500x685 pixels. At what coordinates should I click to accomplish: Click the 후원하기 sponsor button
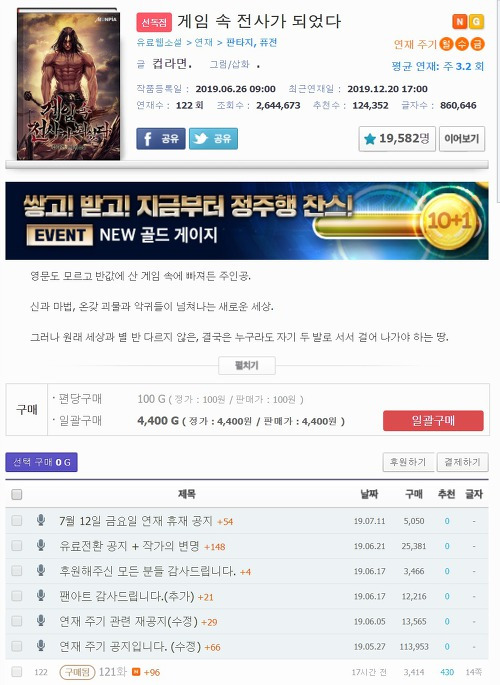tap(408, 462)
